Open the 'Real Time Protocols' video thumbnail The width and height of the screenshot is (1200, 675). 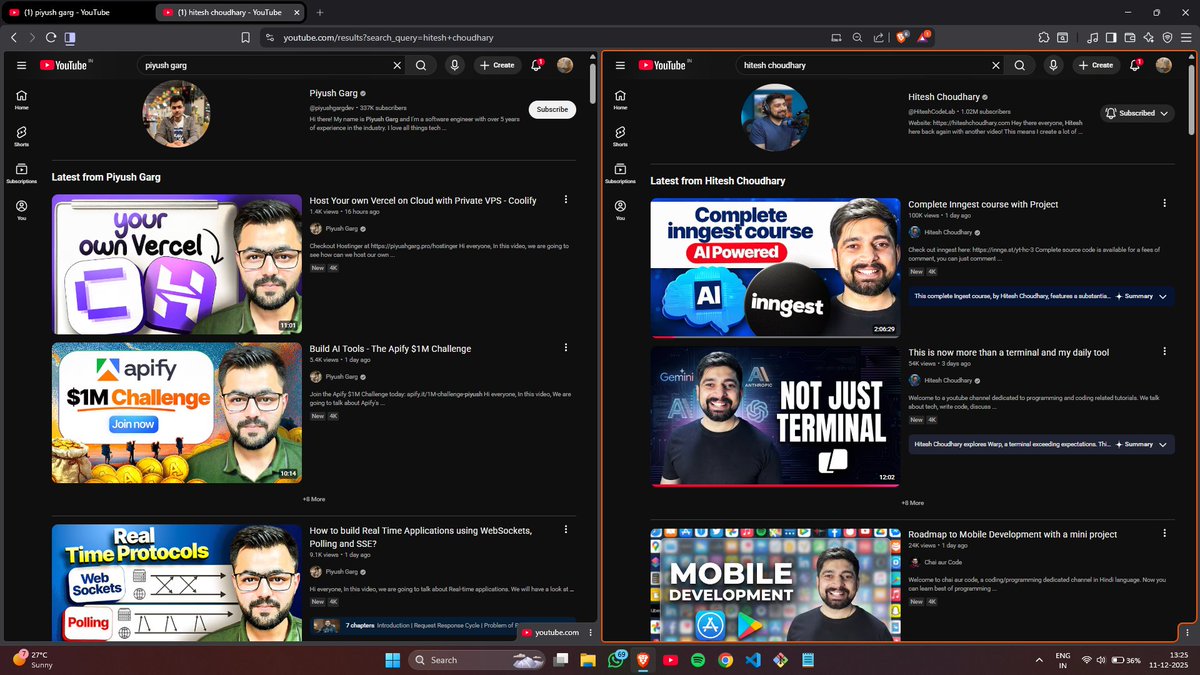click(177, 582)
